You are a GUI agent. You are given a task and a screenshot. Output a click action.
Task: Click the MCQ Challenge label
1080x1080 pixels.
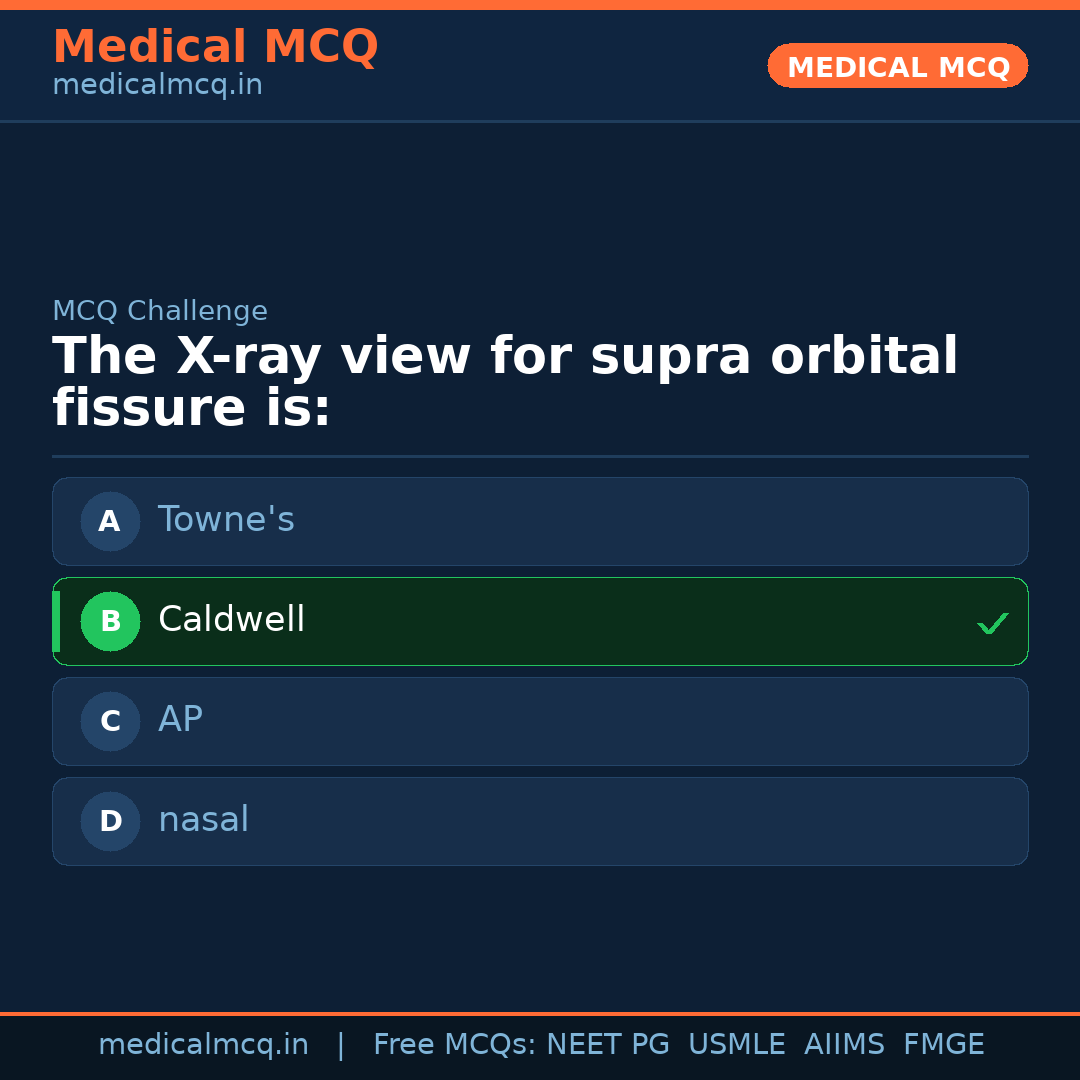160,311
